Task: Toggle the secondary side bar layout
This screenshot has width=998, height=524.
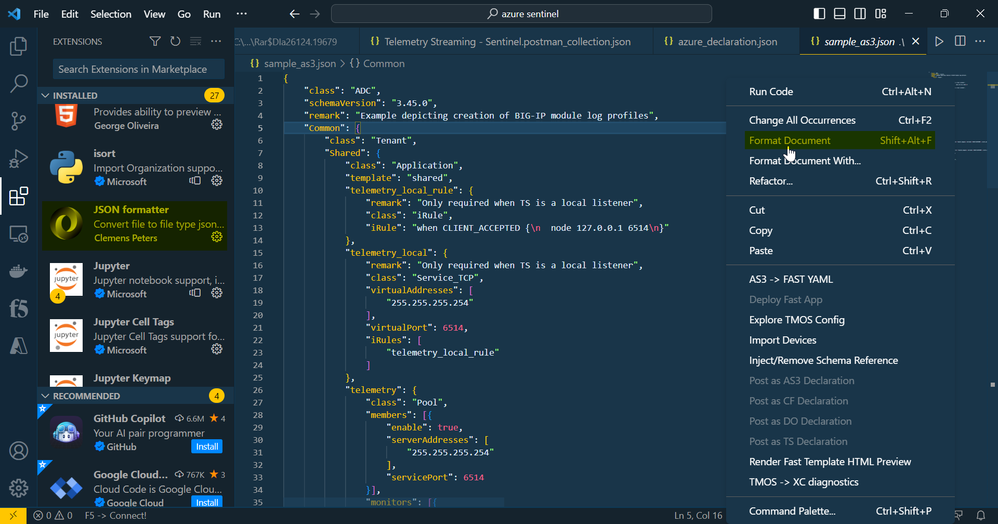Action: [860, 14]
